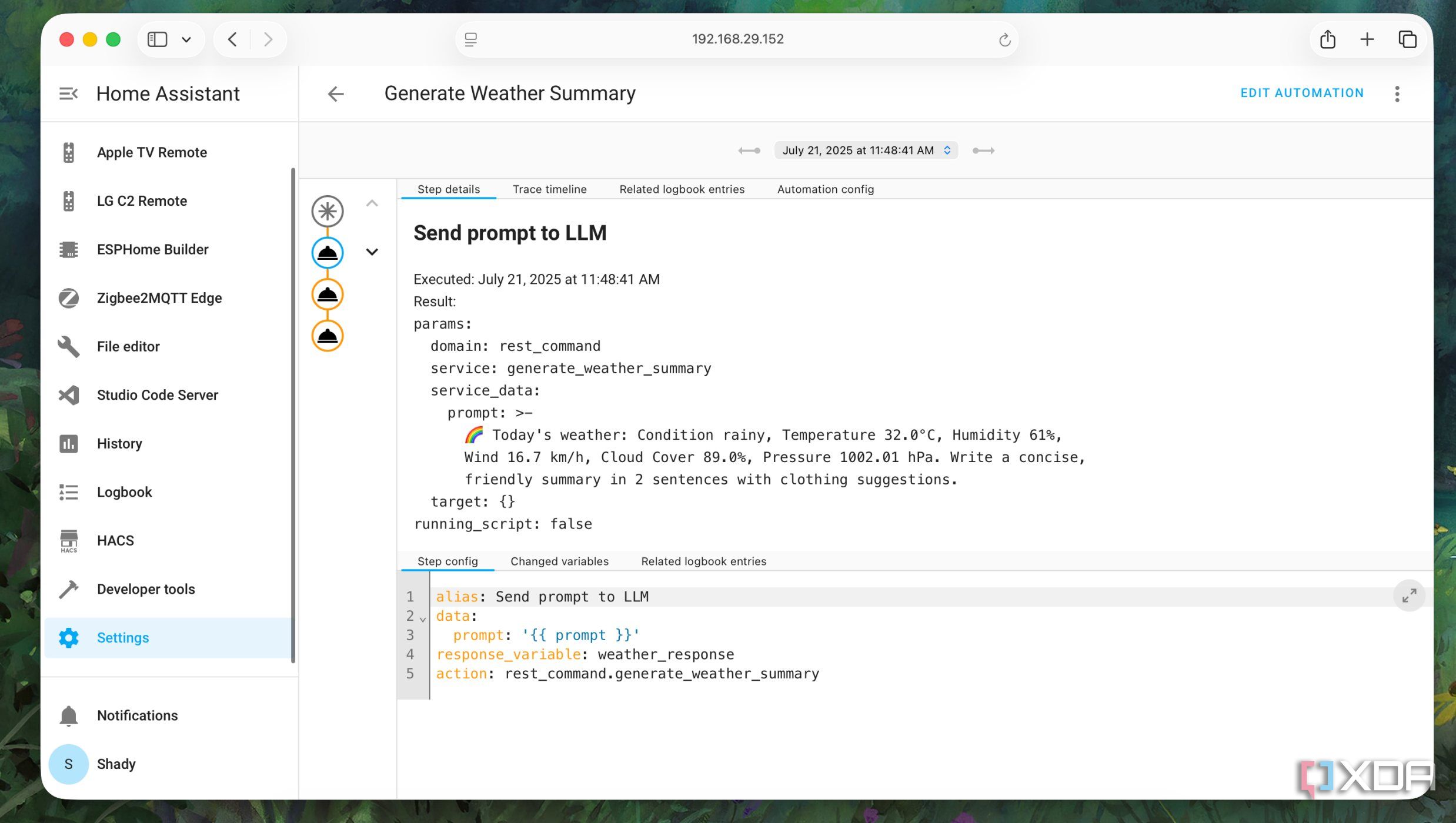Show Safari tab overview
The height and width of the screenshot is (823, 1456).
pos(1407,39)
